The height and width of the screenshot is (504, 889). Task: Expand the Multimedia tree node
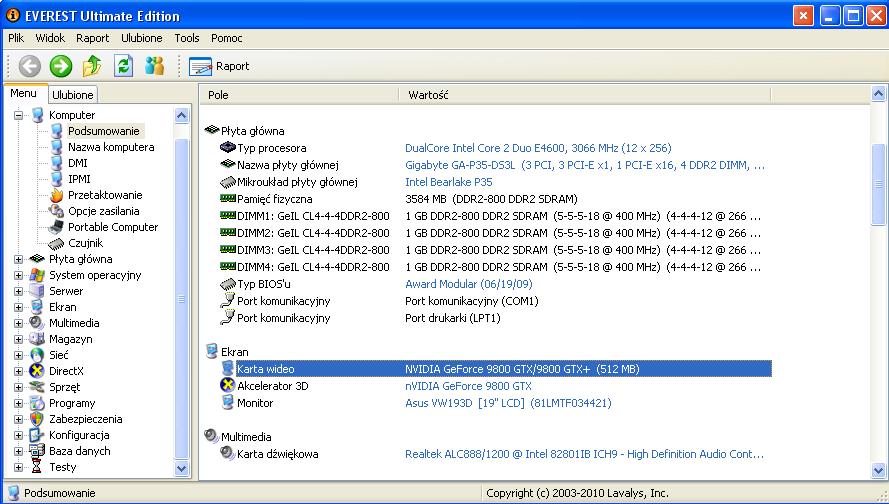19,323
